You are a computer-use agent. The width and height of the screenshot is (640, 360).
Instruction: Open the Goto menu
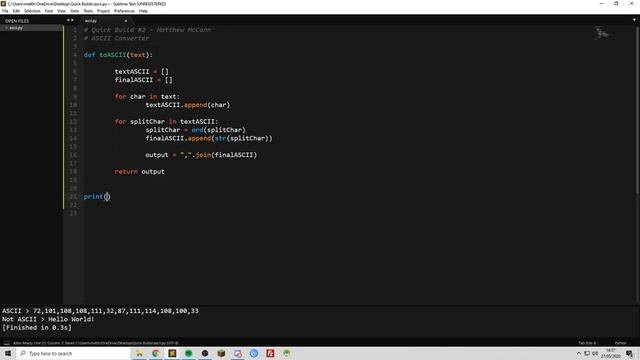[75, 11]
